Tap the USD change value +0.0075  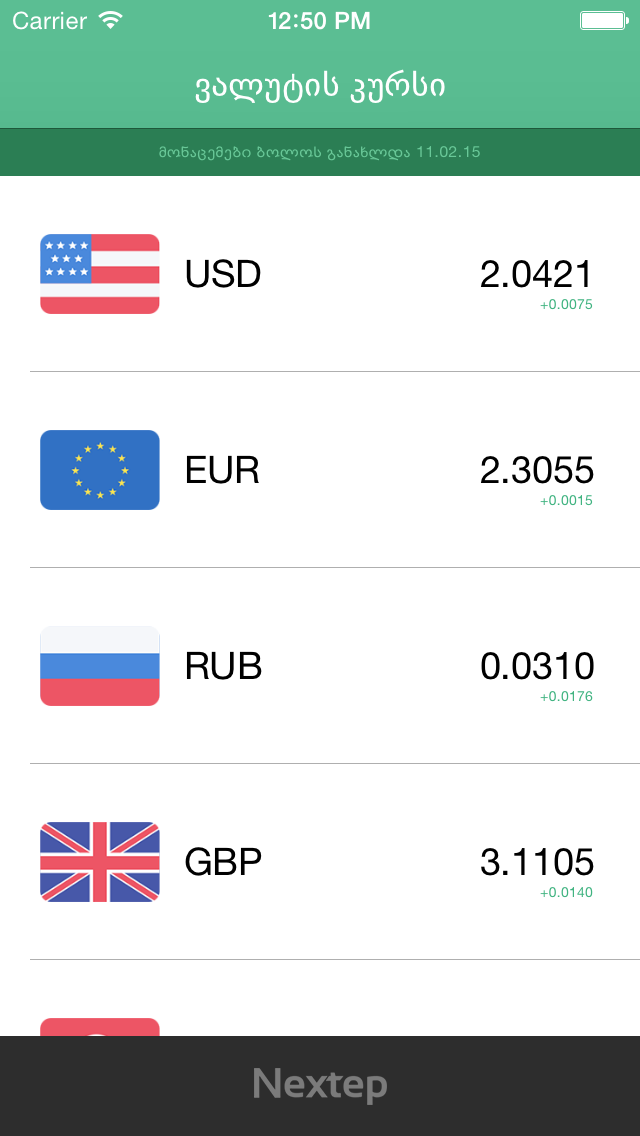(x=566, y=304)
